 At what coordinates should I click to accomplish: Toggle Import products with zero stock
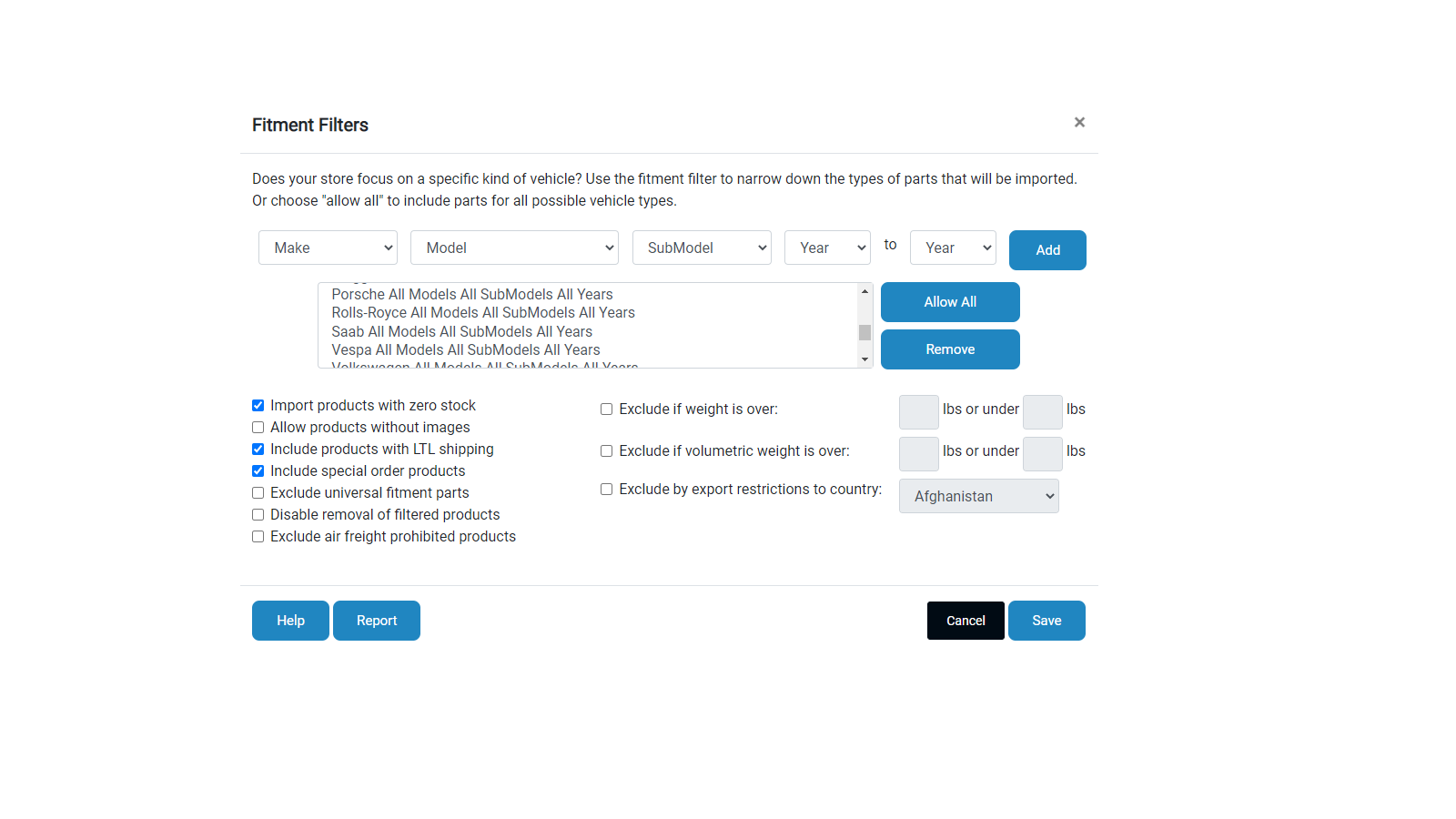click(258, 406)
